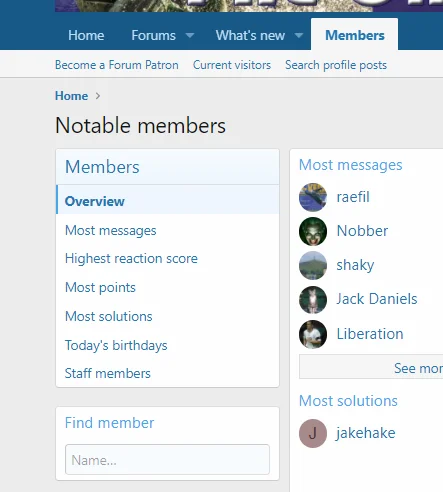Expand the What's new dropdown arrow
Viewport: 443px width, 492px height.
tap(299, 35)
